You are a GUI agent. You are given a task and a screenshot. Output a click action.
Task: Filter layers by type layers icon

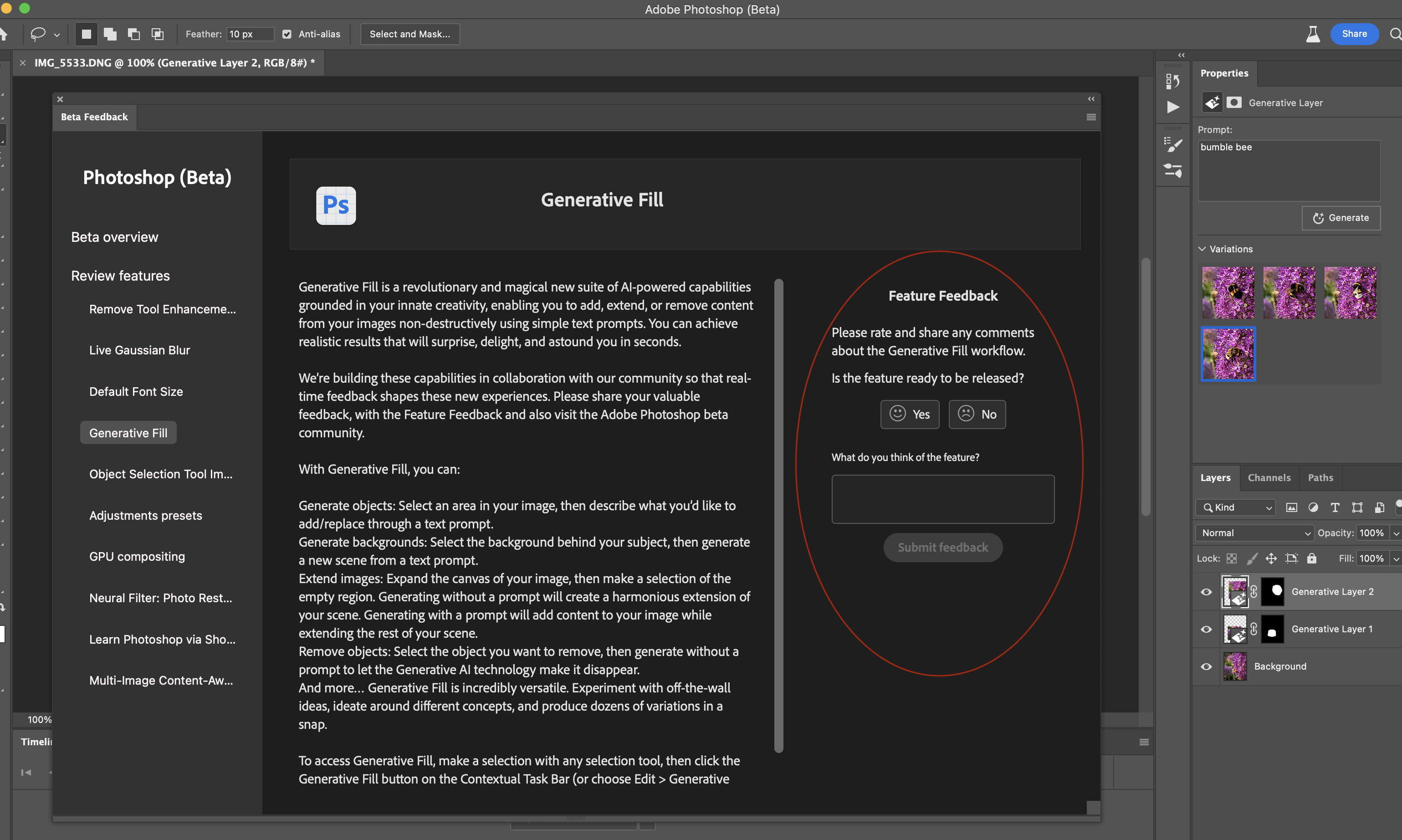(x=1335, y=507)
